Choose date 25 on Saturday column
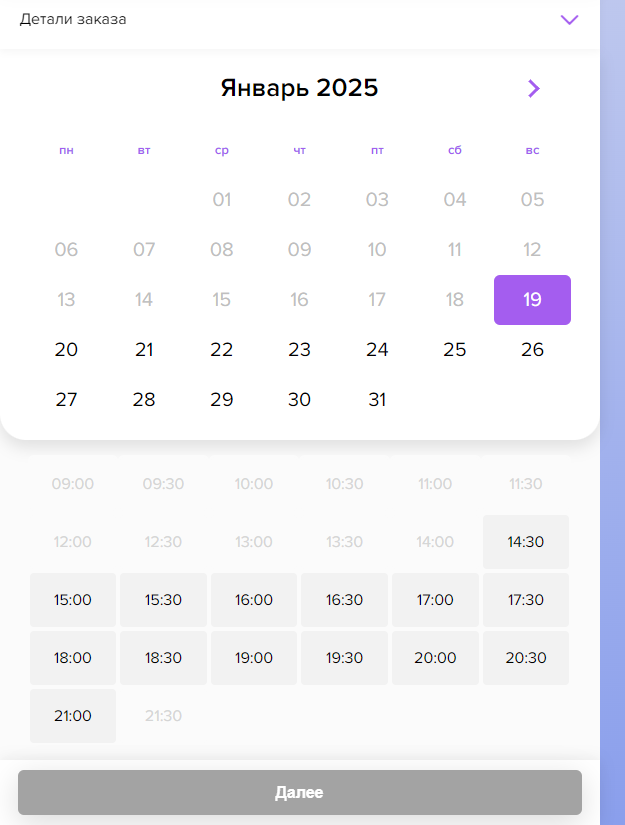 coord(455,350)
